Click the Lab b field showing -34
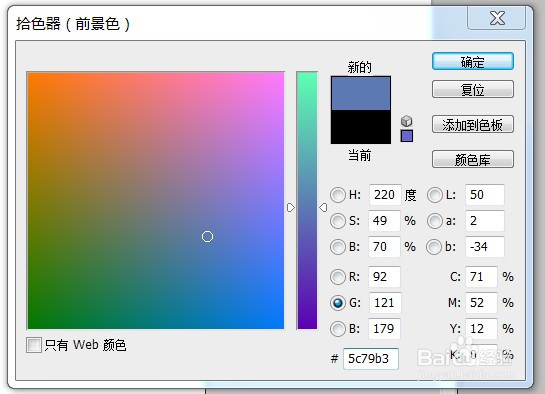545x394 pixels. click(485, 247)
